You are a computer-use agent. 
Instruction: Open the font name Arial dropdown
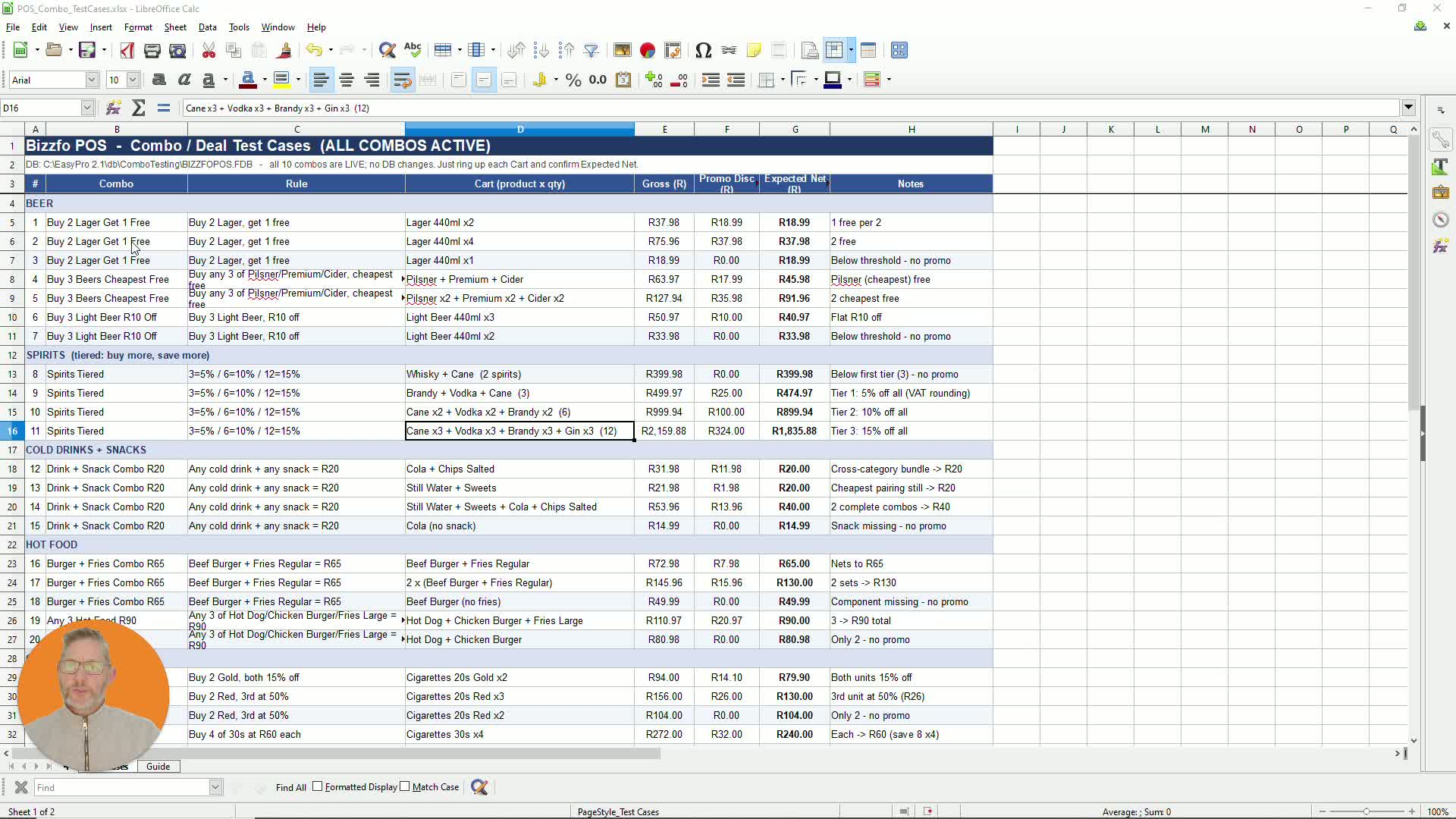(x=92, y=80)
